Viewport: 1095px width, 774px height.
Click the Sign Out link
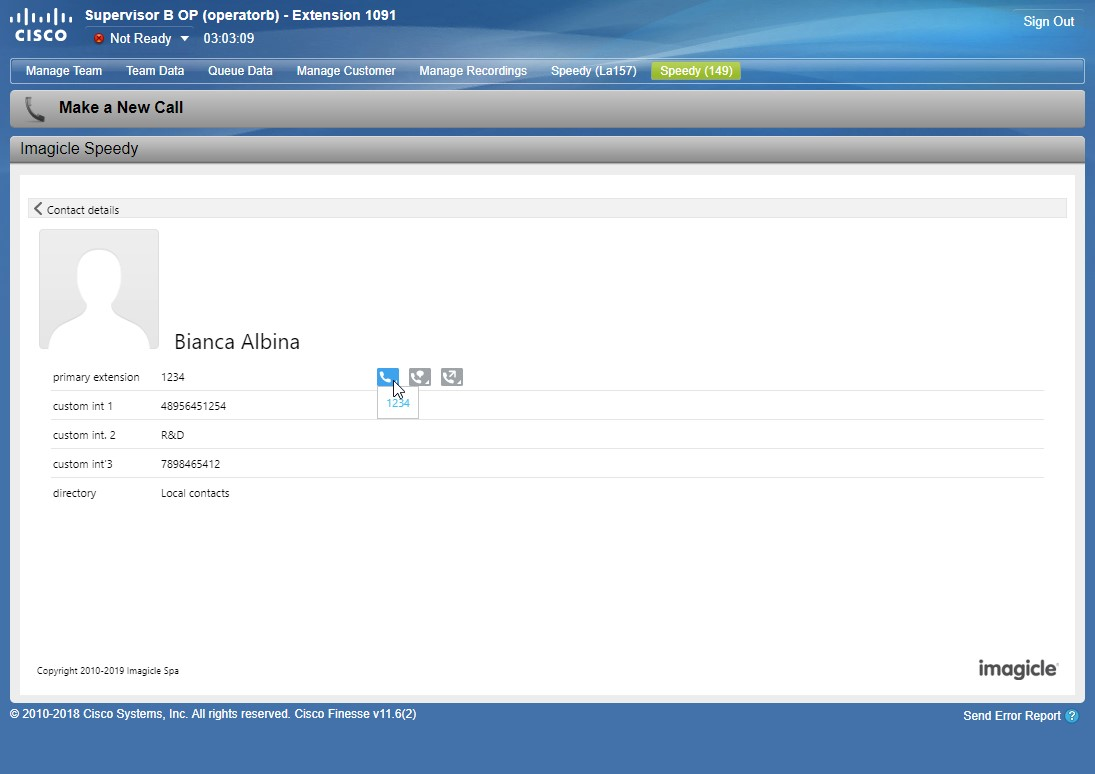pos(1048,21)
